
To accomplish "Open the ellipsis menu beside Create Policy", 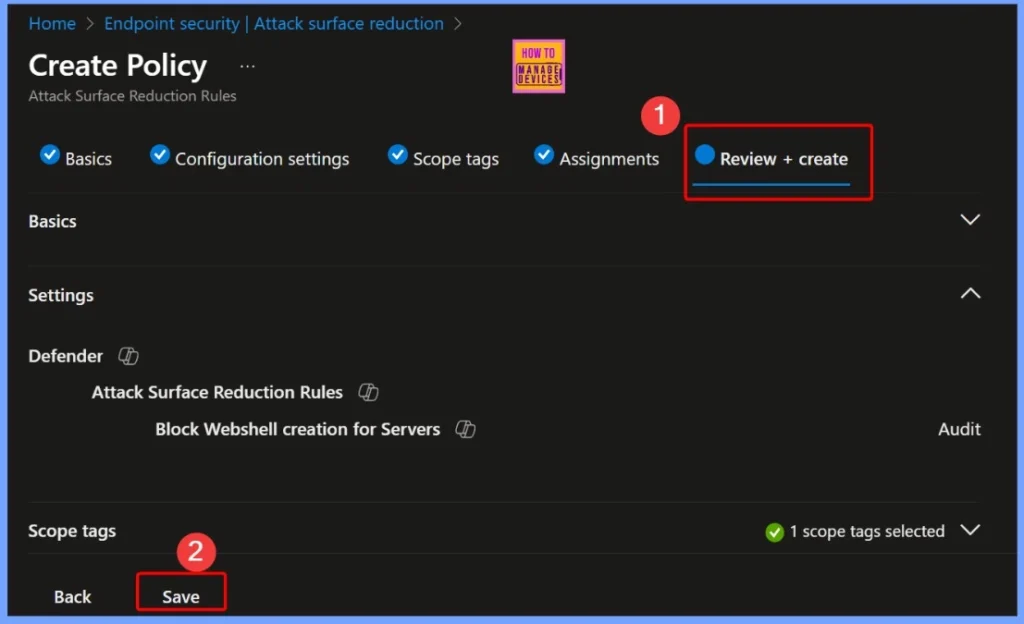I will pos(247,66).
